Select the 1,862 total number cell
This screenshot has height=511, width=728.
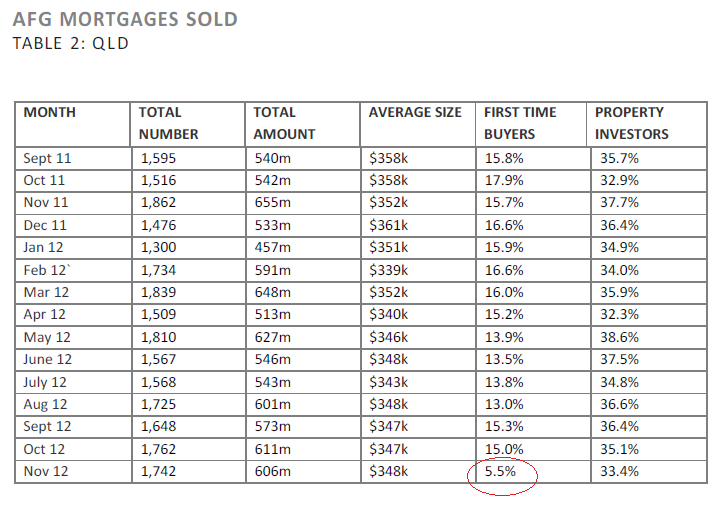(x=159, y=202)
